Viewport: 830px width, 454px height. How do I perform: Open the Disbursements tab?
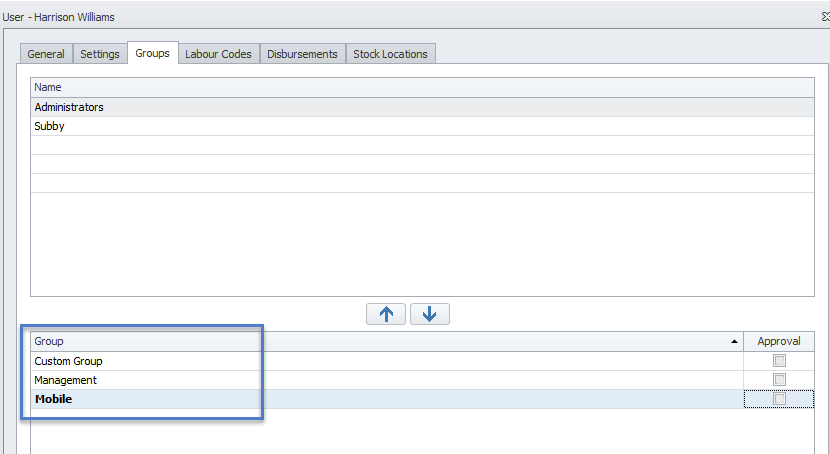302,54
